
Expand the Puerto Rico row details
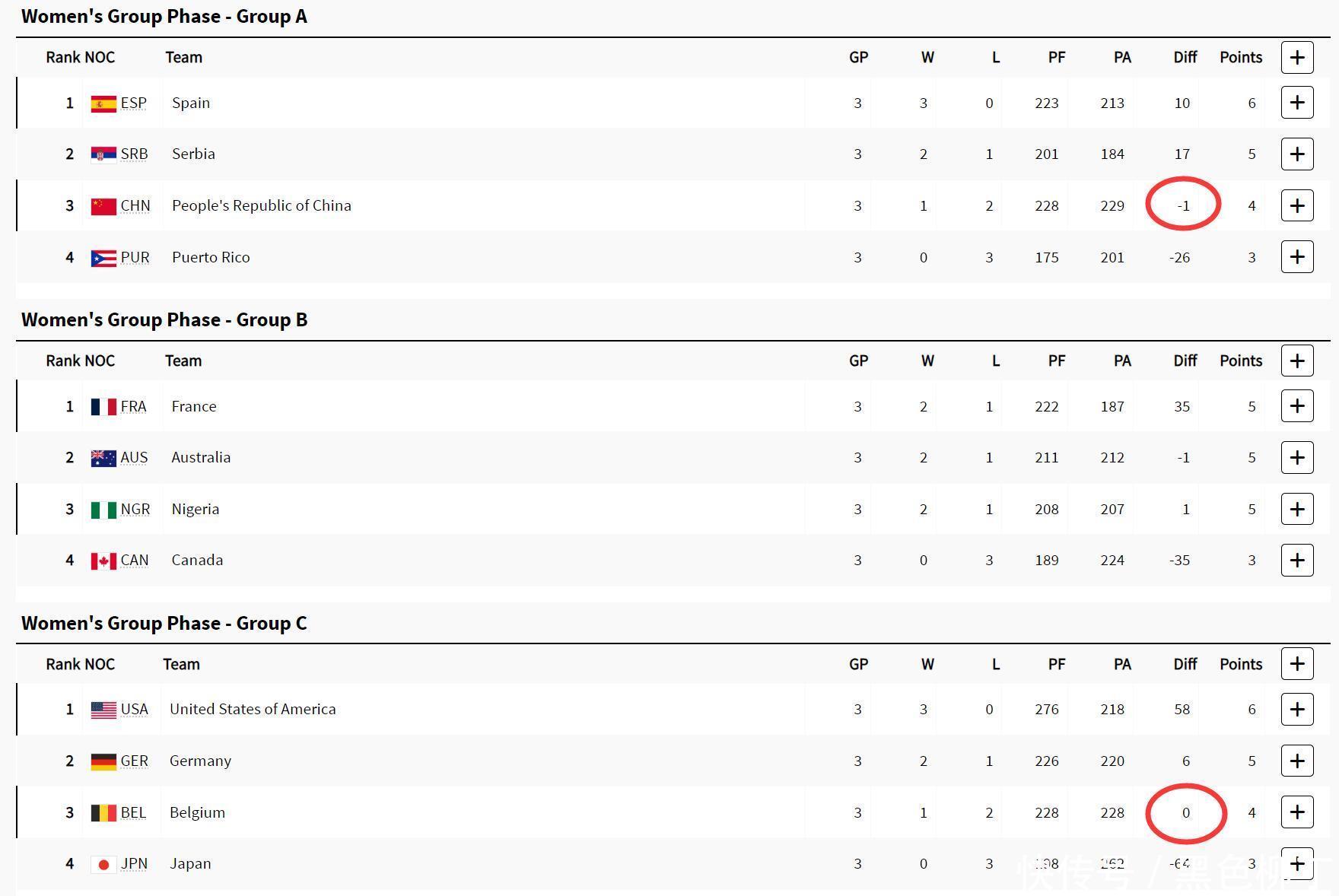[x=1297, y=257]
